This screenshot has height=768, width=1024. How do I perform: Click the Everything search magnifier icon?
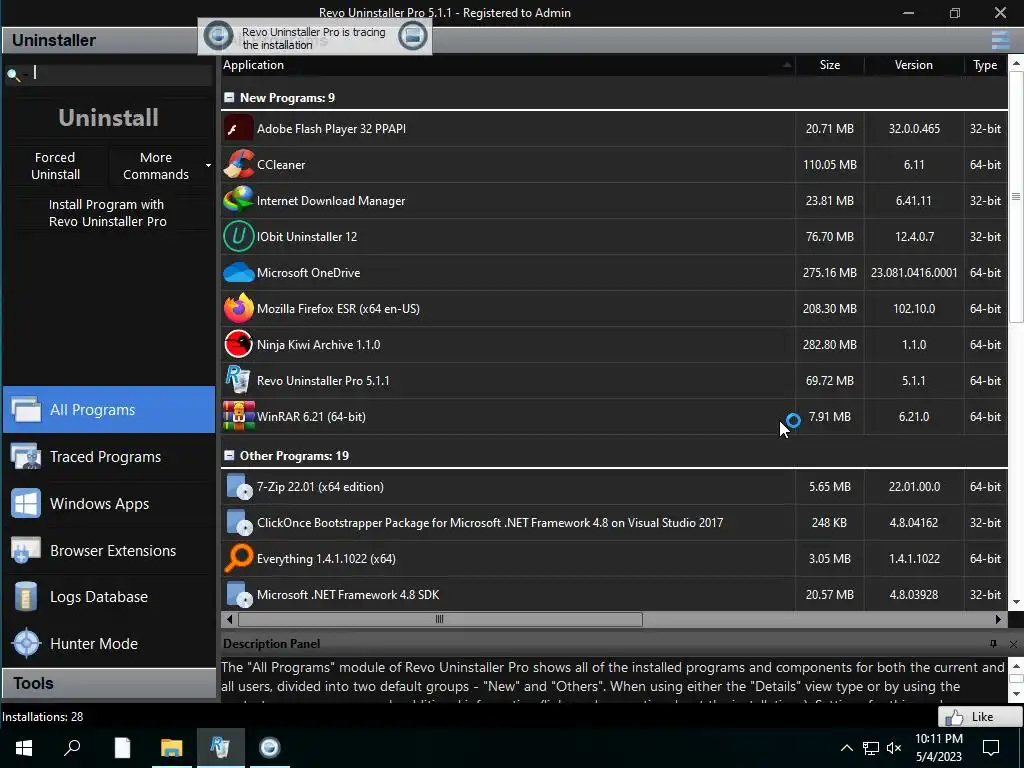pyautogui.click(x=238, y=558)
